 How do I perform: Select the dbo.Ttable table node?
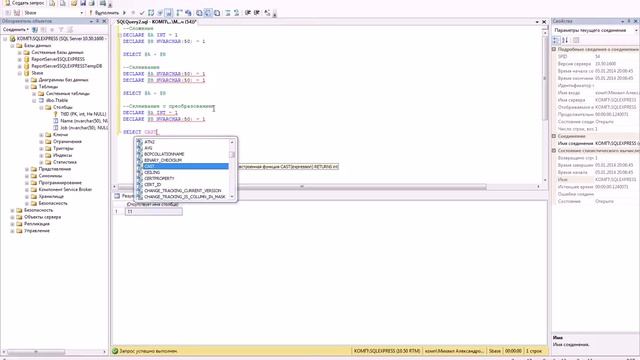coord(57,100)
